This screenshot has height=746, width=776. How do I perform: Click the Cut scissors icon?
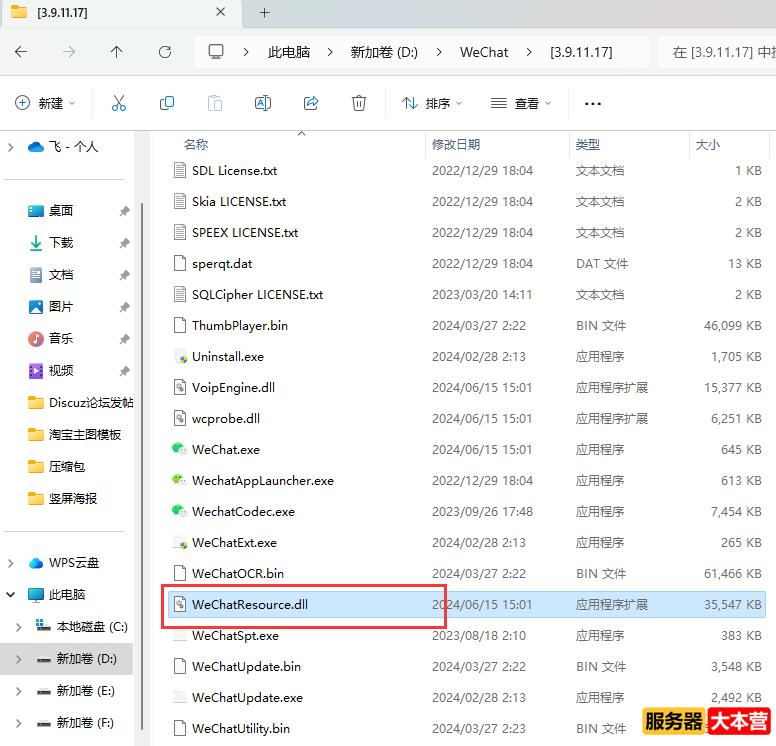pos(119,103)
